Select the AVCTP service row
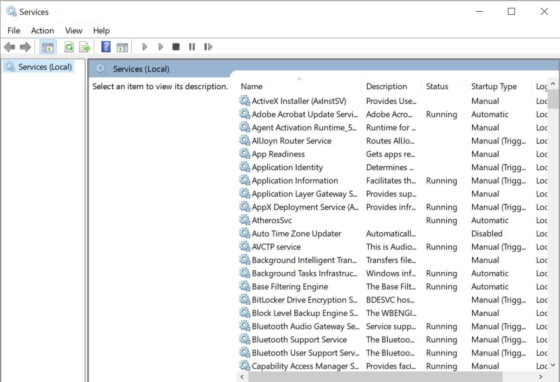The height and width of the screenshot is (382, 560). pos(393,247)
